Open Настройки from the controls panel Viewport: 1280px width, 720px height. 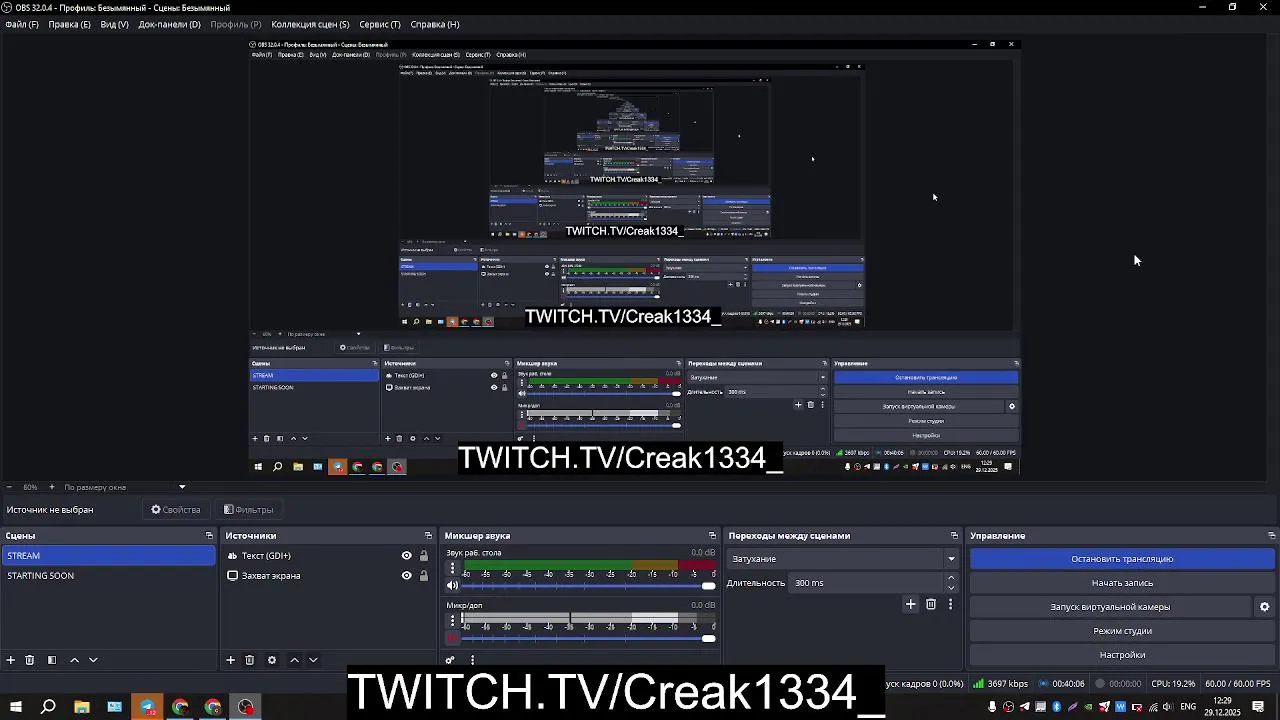tap(1122, 655)
